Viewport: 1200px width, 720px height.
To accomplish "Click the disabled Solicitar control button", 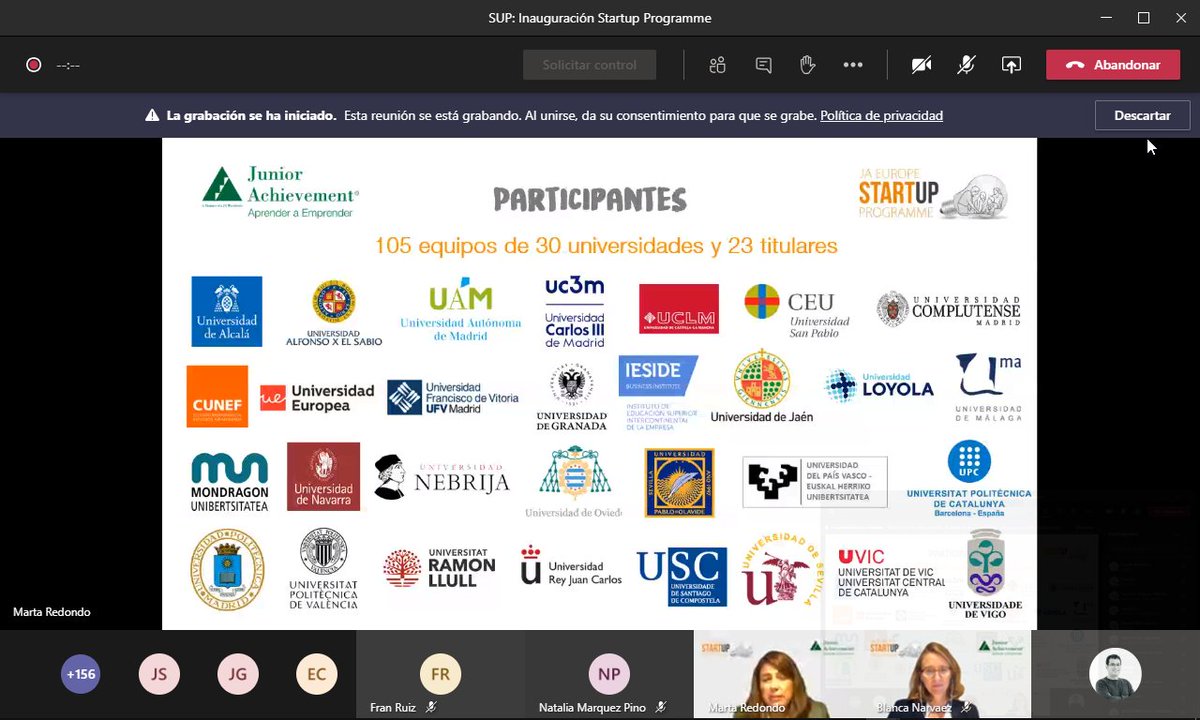I will click(x=589, y=65).
